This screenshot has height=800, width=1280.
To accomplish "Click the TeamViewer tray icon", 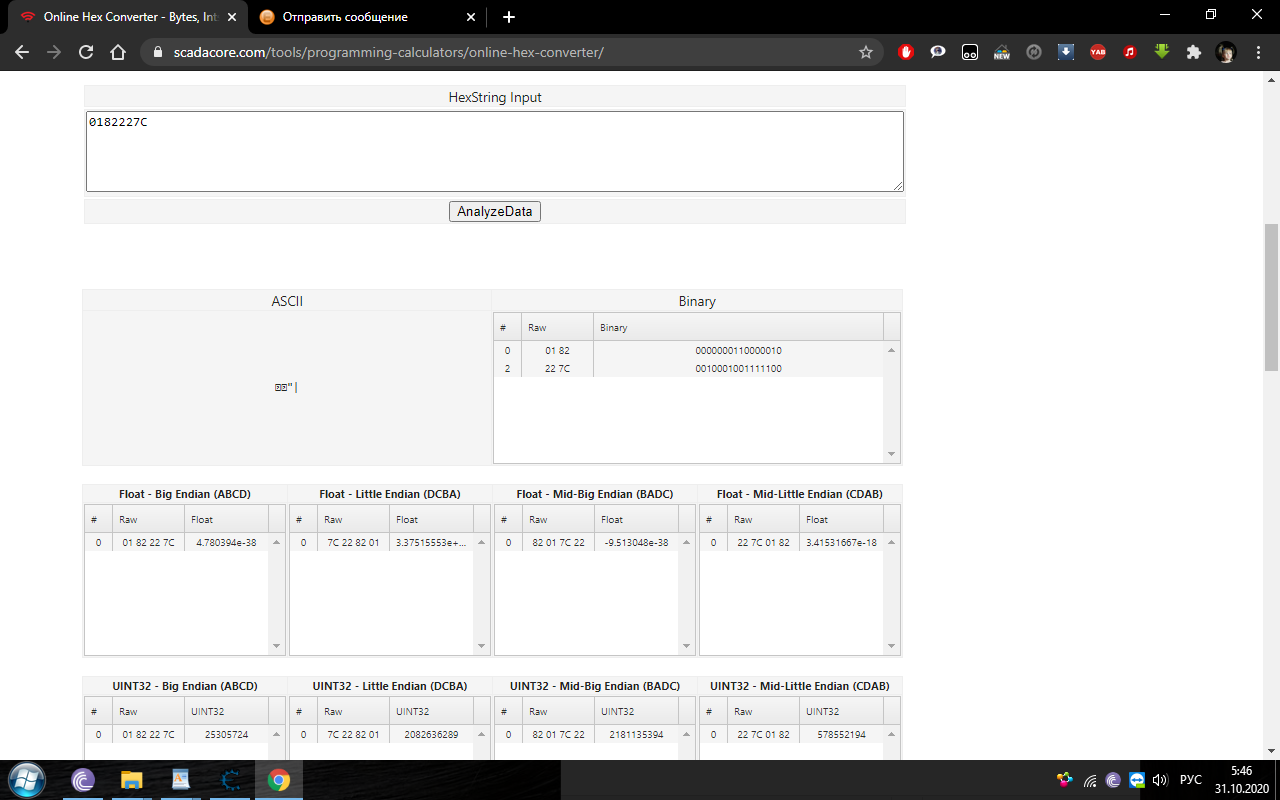I will (x=1137, y=780).
